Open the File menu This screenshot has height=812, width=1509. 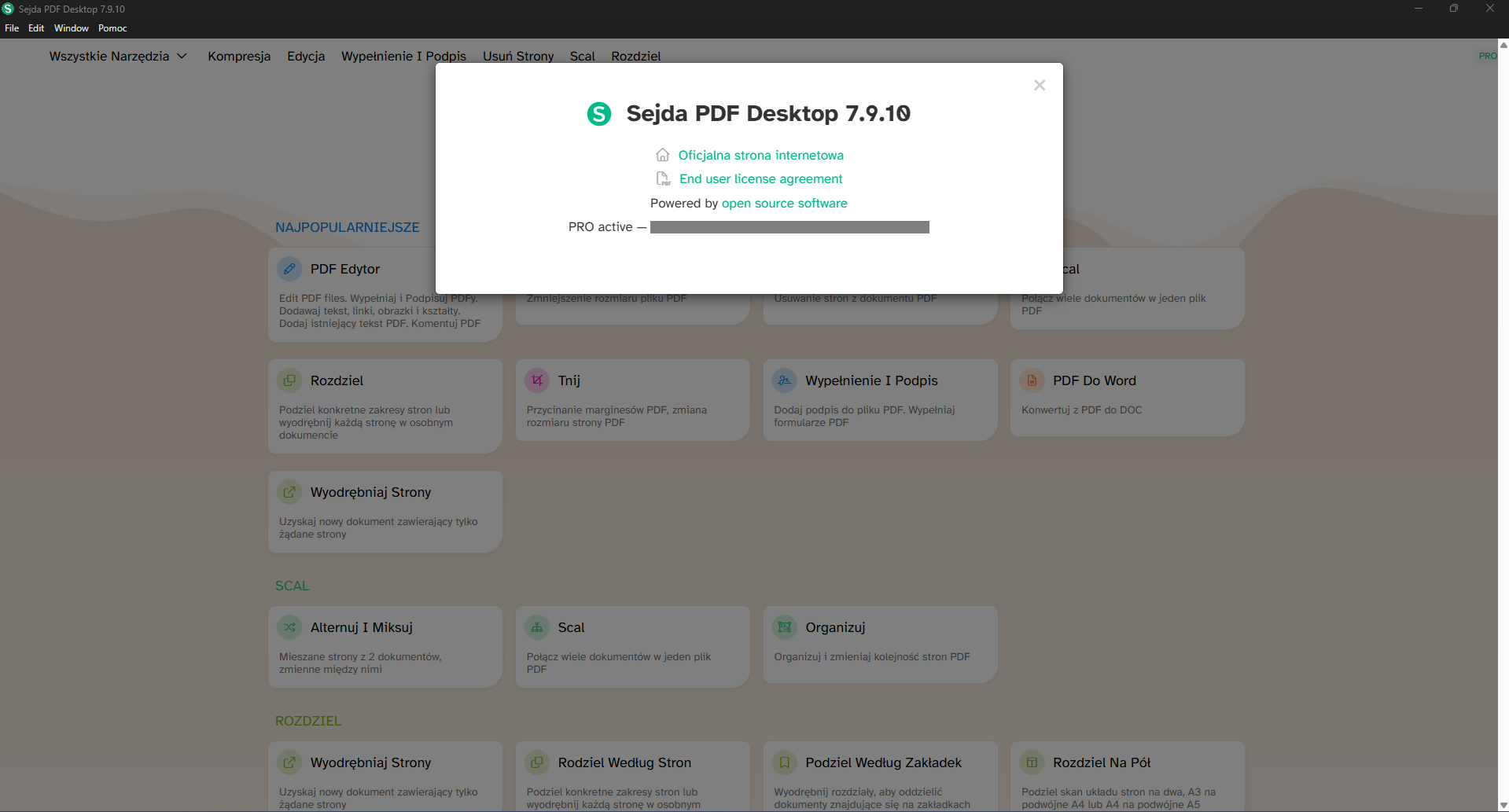click(x=12, y=28)
